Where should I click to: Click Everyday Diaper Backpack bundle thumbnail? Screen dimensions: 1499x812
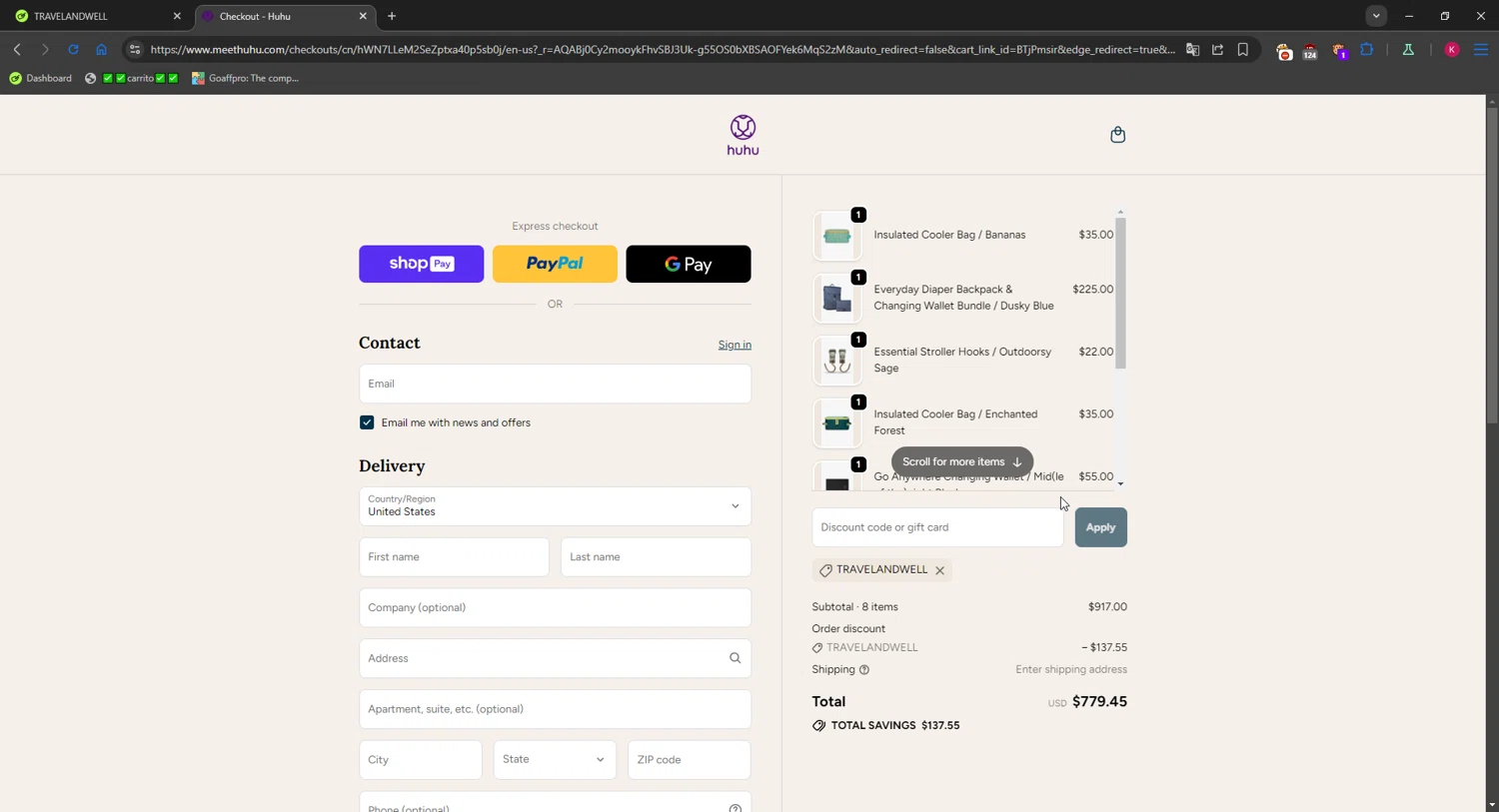point(837,299)
